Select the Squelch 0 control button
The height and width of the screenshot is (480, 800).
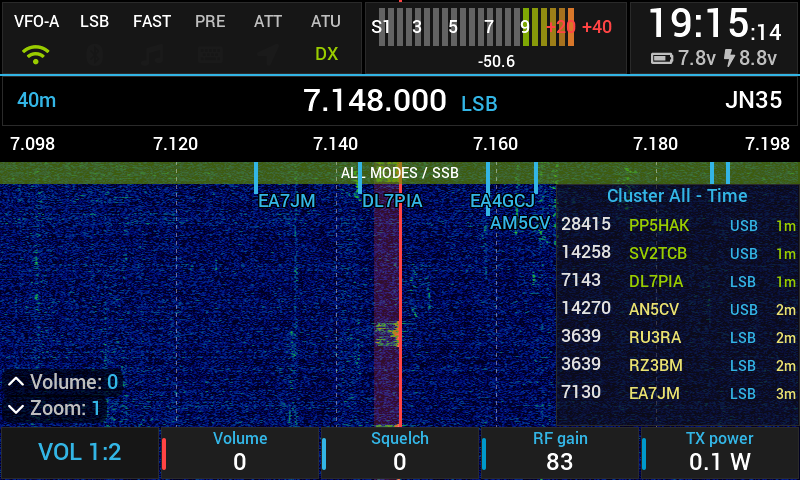coord(399,452)
